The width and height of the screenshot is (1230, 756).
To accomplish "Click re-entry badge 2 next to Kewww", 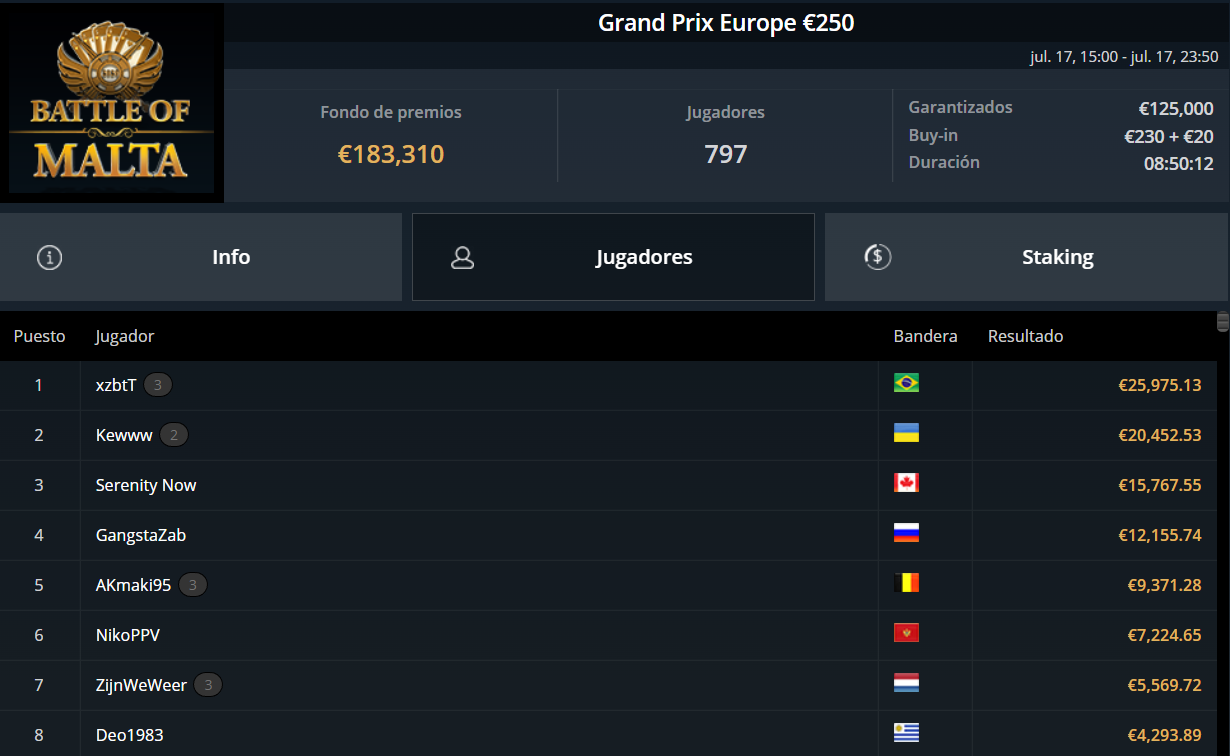I will click(174, 435).
